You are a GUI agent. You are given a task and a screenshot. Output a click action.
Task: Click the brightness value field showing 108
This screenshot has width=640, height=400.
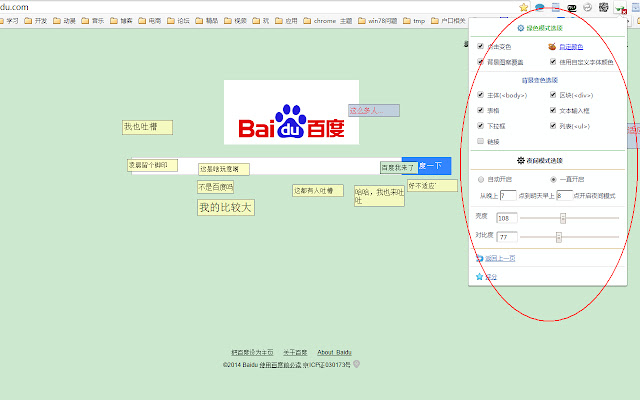(507, 218)
